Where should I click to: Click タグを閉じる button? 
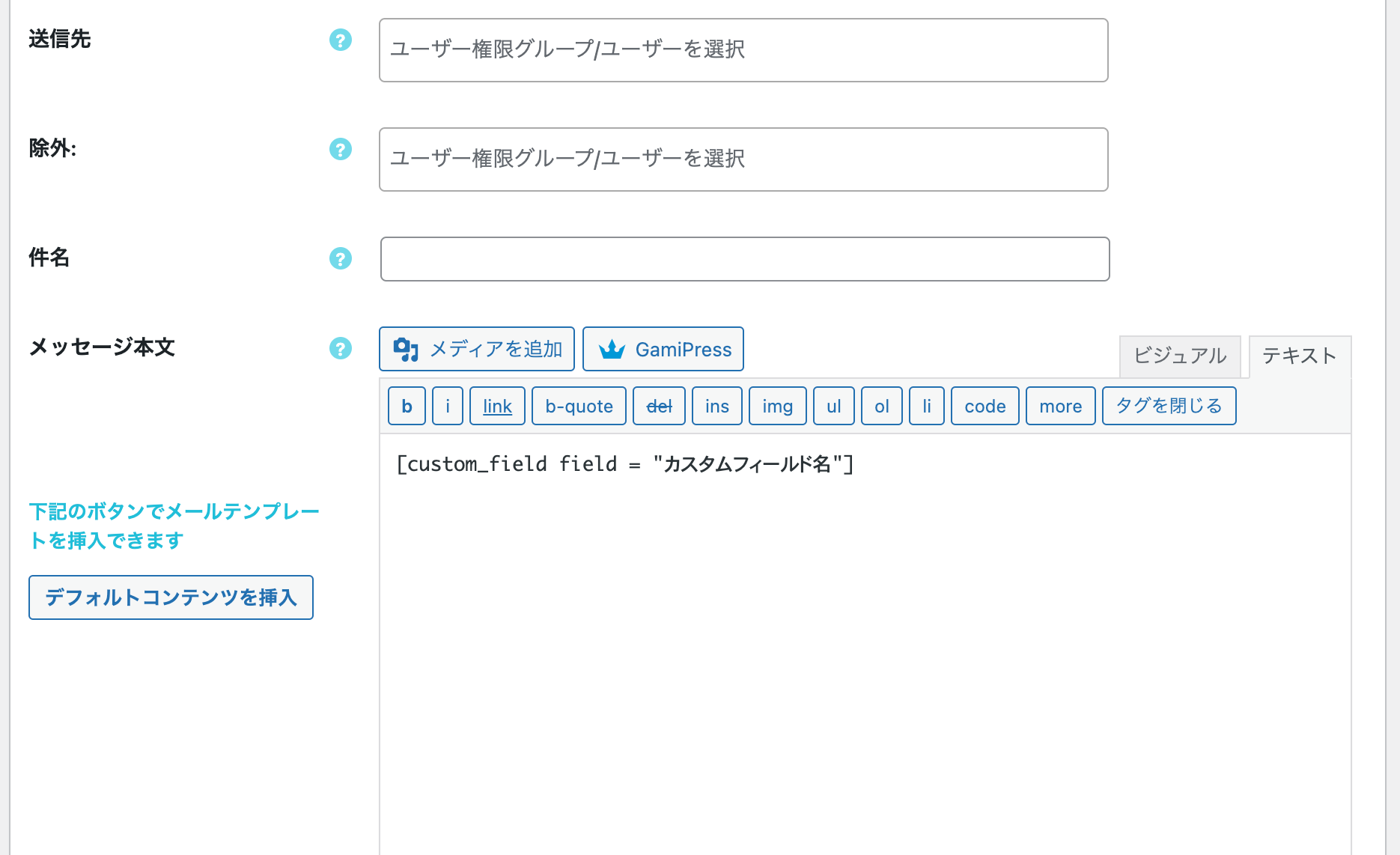tap(1169, 406)
